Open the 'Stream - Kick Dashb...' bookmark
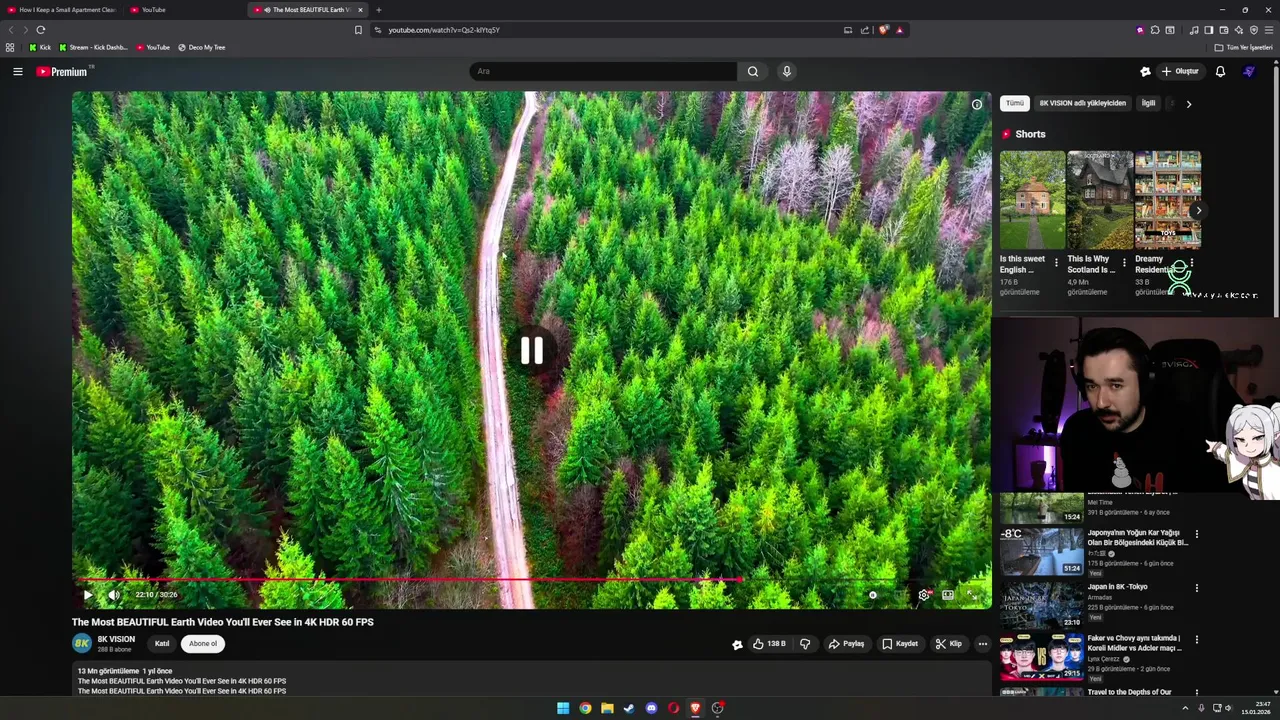This screenshot has height=720, width=1280. coord(93,47)
